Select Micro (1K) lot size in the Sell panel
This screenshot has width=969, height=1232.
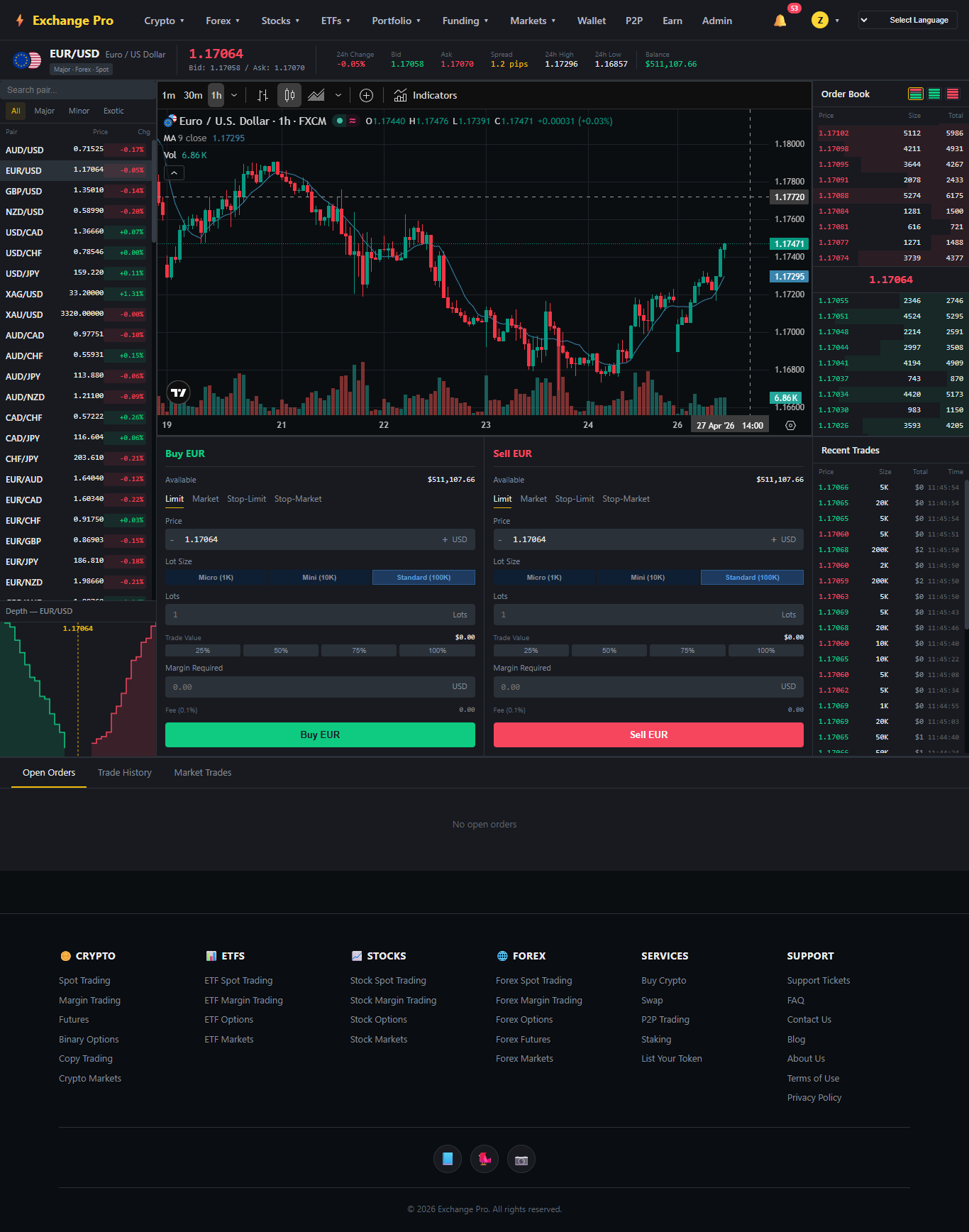click(x=544, y=577)
